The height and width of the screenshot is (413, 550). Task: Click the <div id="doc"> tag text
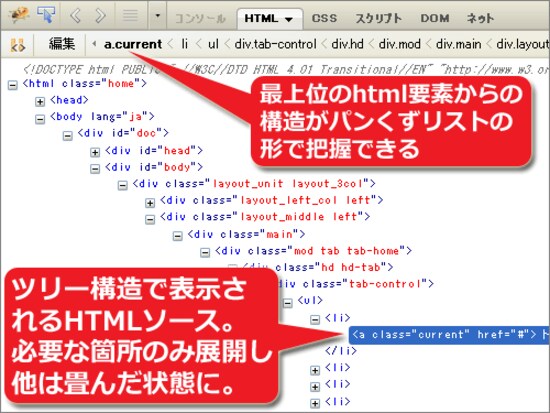(x=123, y=133)
